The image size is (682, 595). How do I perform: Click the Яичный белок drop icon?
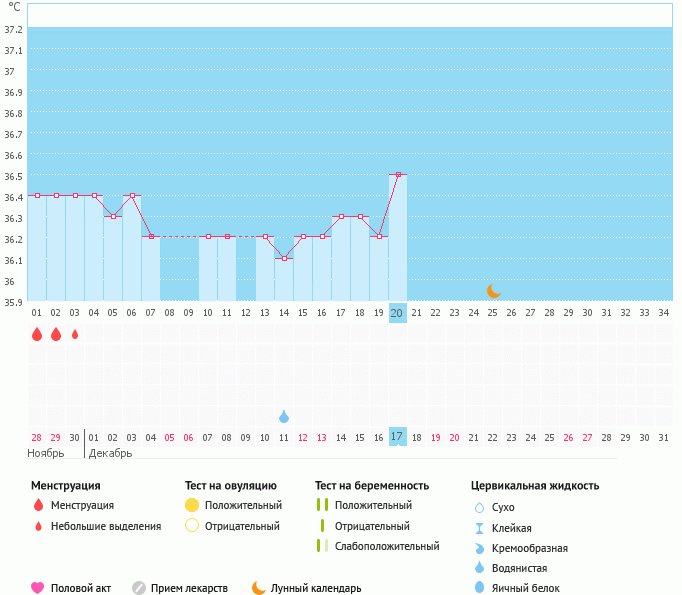[x=479, y=588]
